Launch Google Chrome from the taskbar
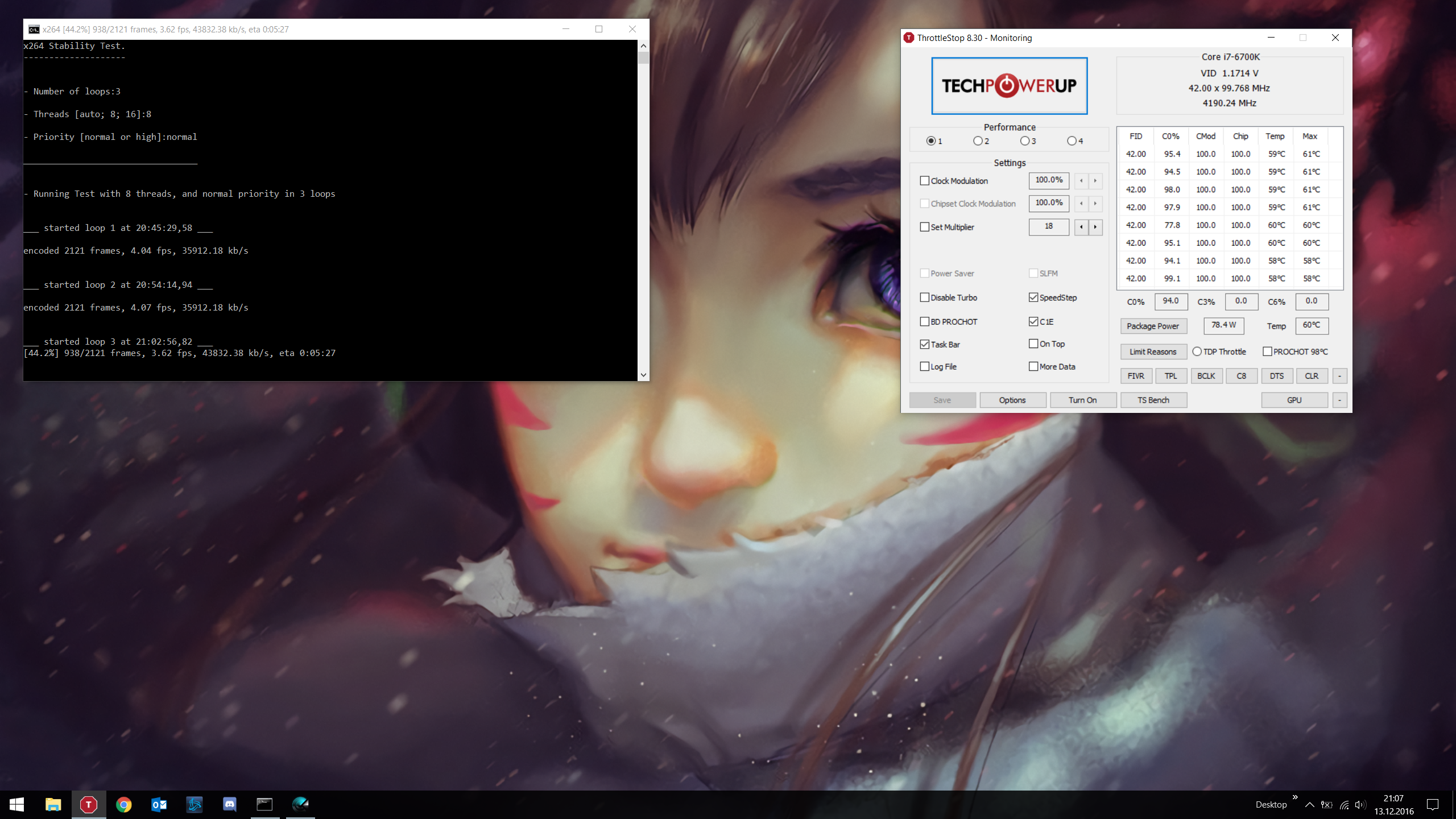 (x=124, y=804)
